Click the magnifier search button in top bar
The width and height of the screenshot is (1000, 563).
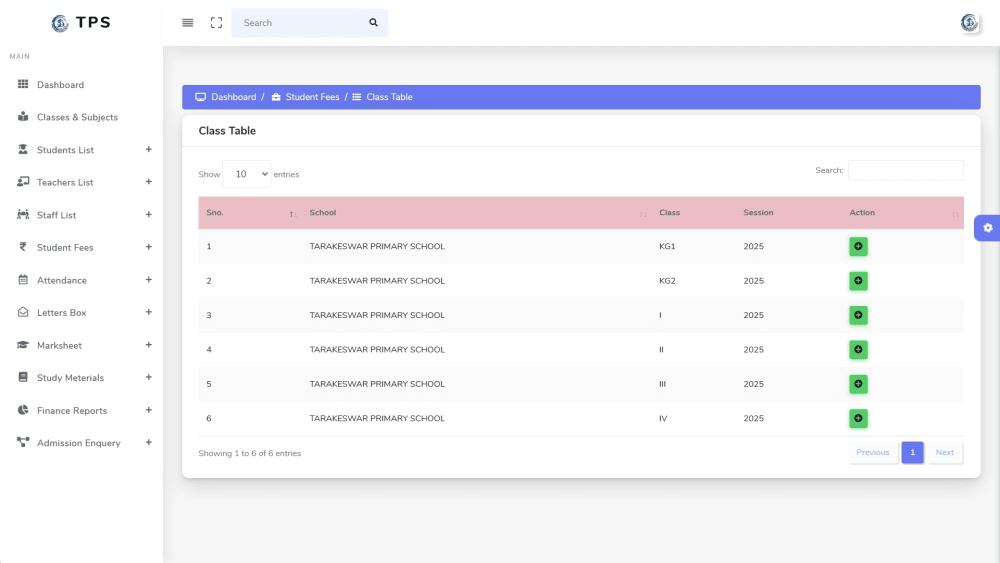coord(374,23)
